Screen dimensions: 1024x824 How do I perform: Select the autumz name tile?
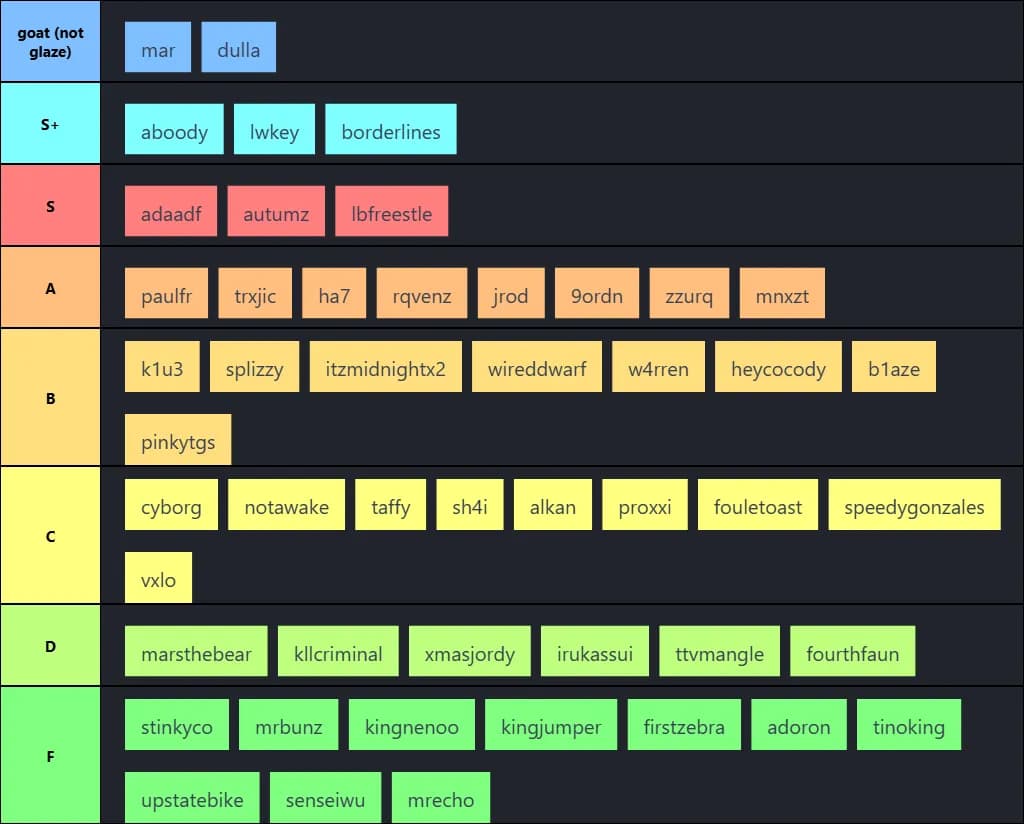(x=276, y=211)
